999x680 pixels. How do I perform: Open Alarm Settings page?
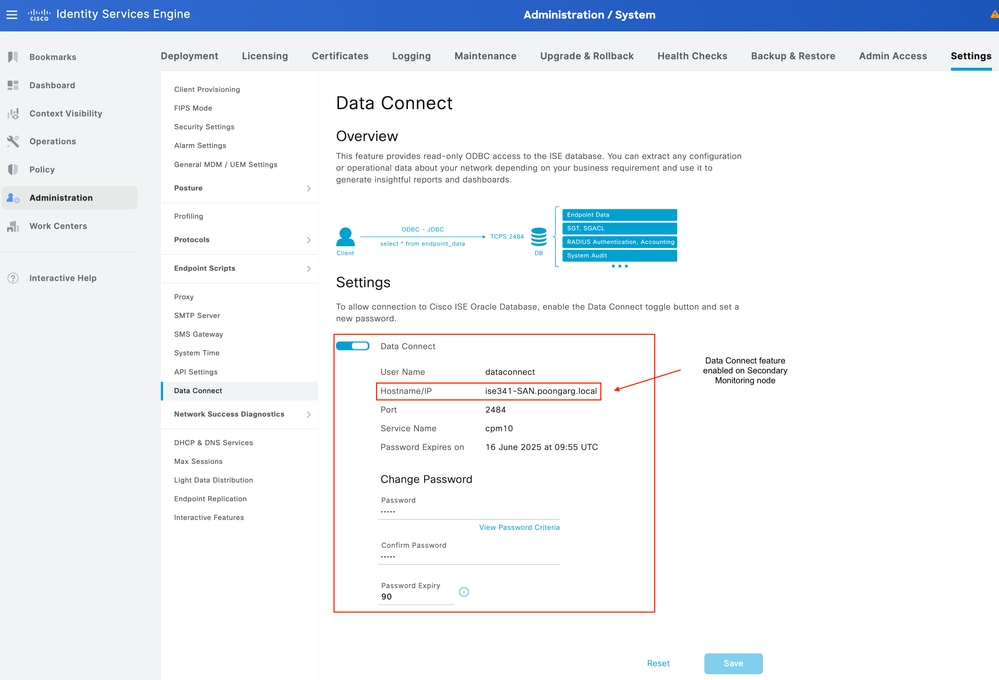[200, 145]
